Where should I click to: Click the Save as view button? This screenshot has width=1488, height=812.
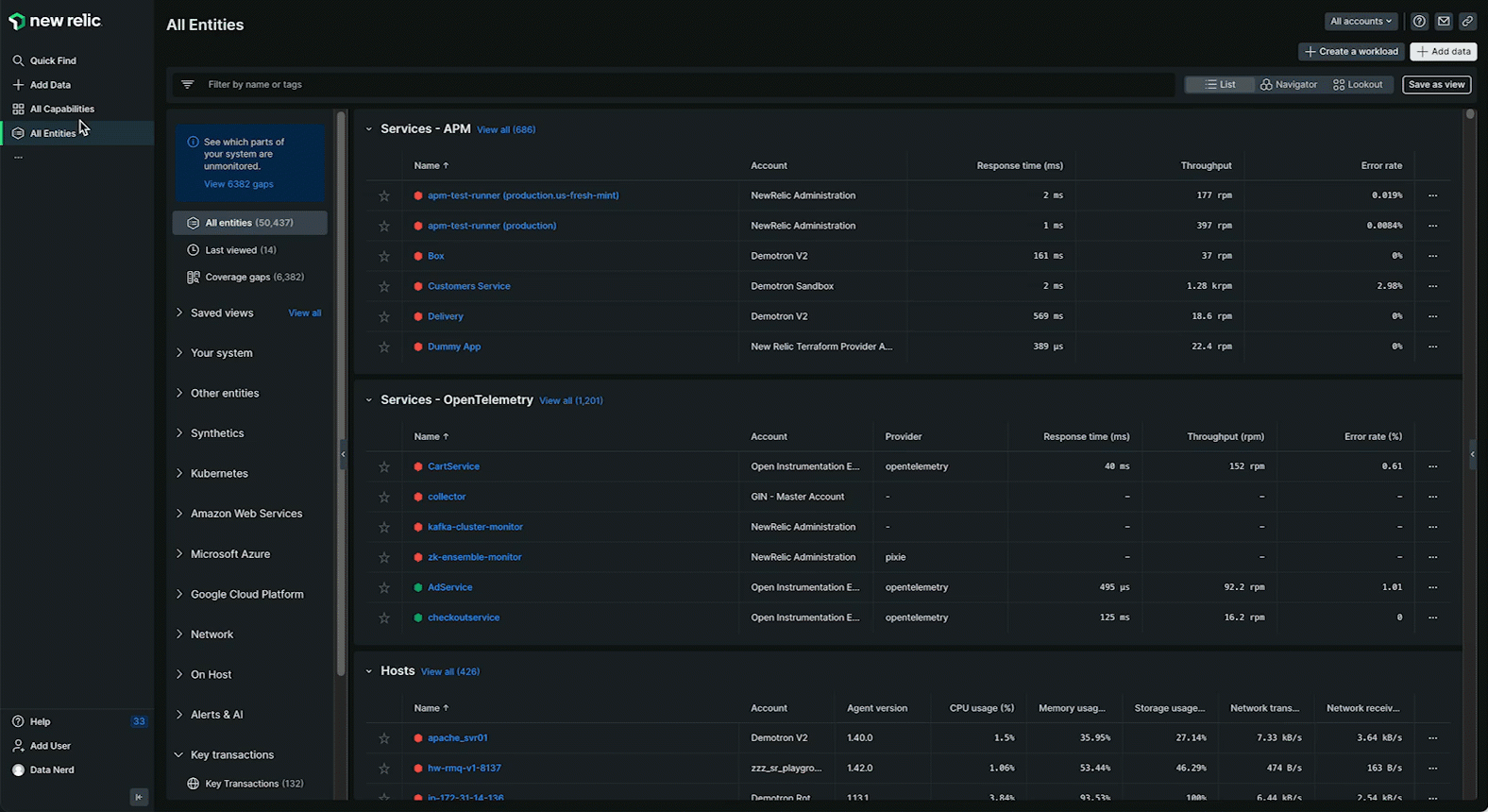1436,84
